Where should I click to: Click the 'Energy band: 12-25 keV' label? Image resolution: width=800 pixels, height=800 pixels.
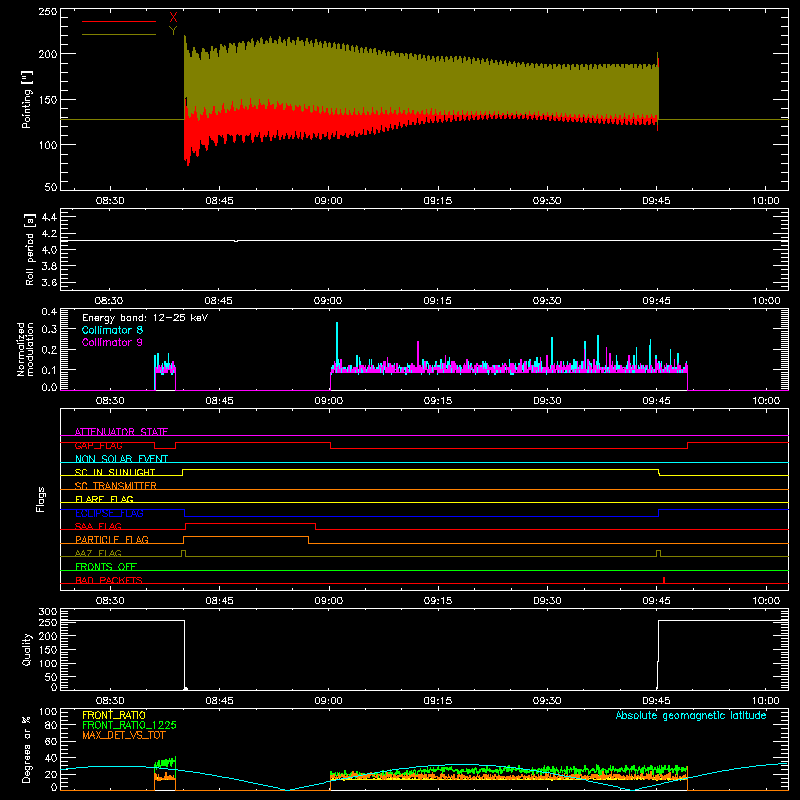(x=145, y=318)
